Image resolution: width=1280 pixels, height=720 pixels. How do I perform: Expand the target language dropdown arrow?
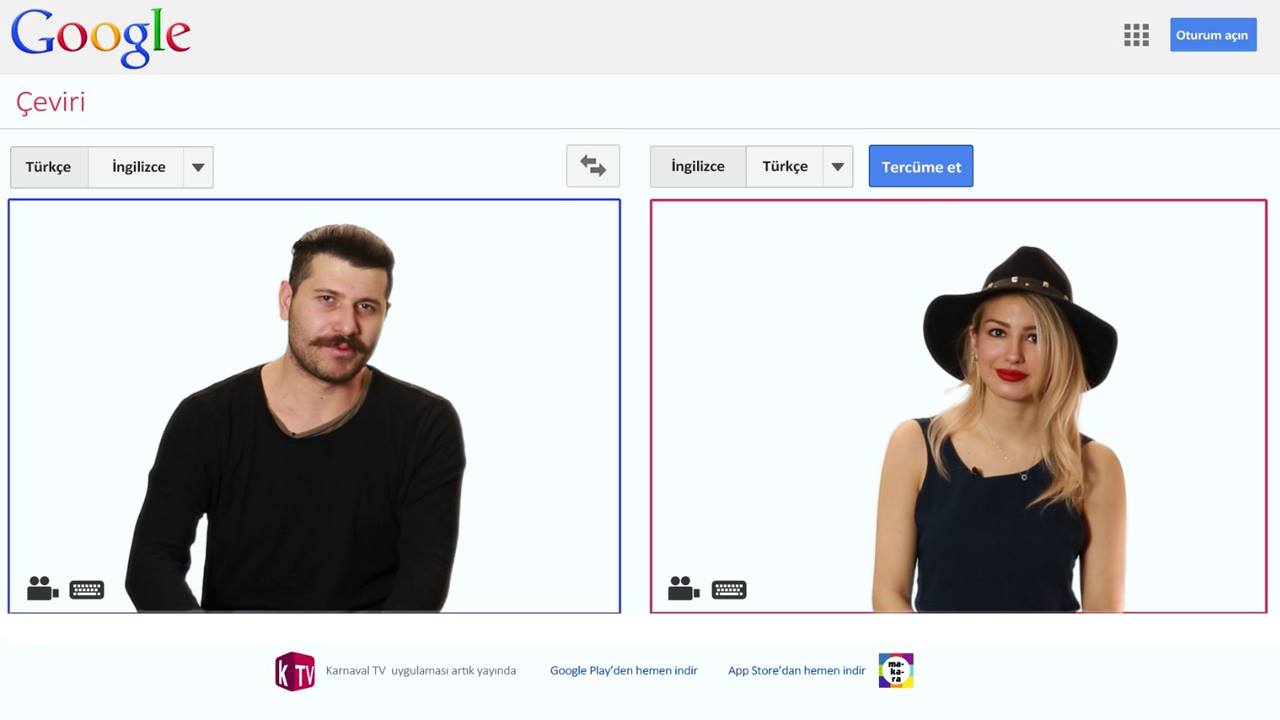(x=838, y=167)
